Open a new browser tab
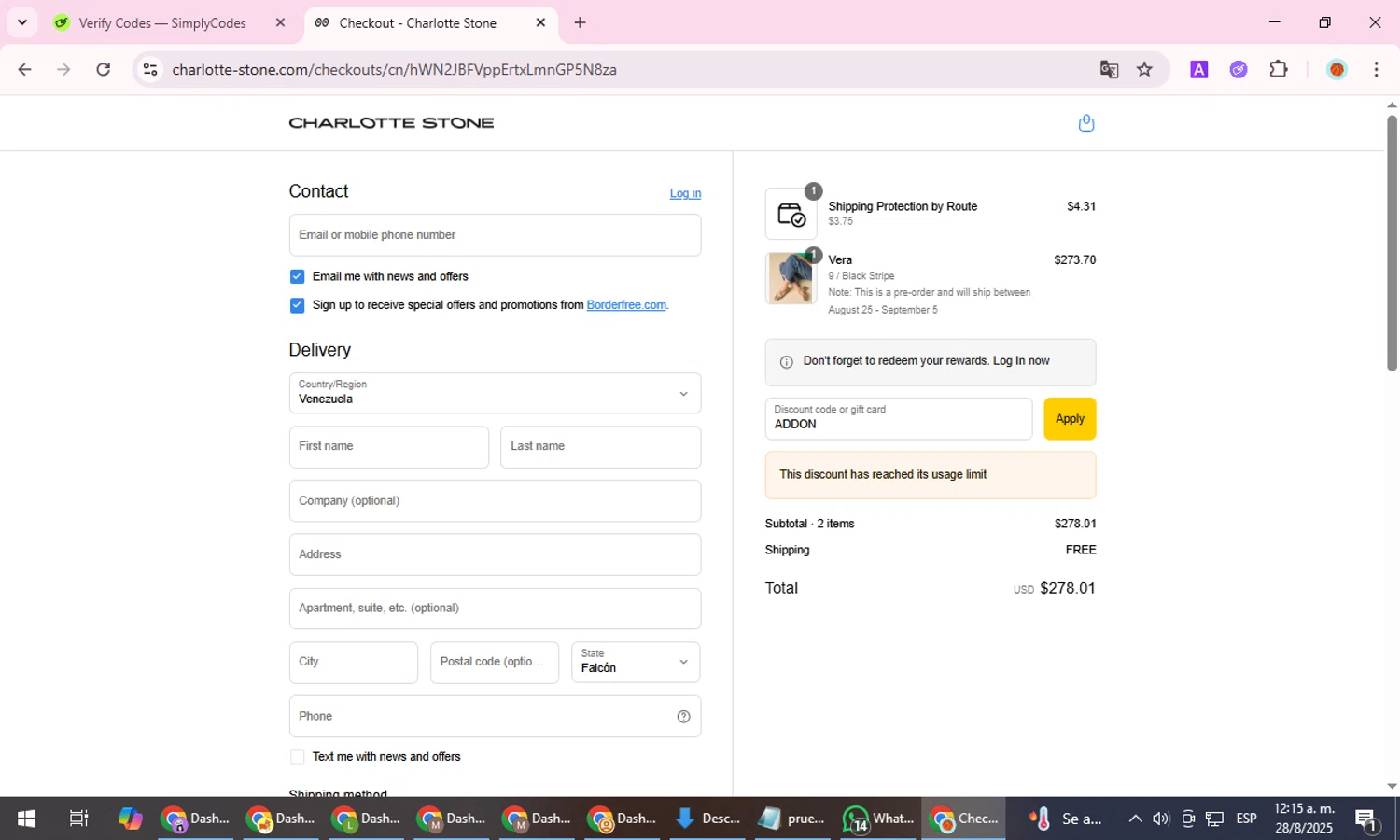The height and width of the screenshot is (840, 1400). tap(580, 22)
